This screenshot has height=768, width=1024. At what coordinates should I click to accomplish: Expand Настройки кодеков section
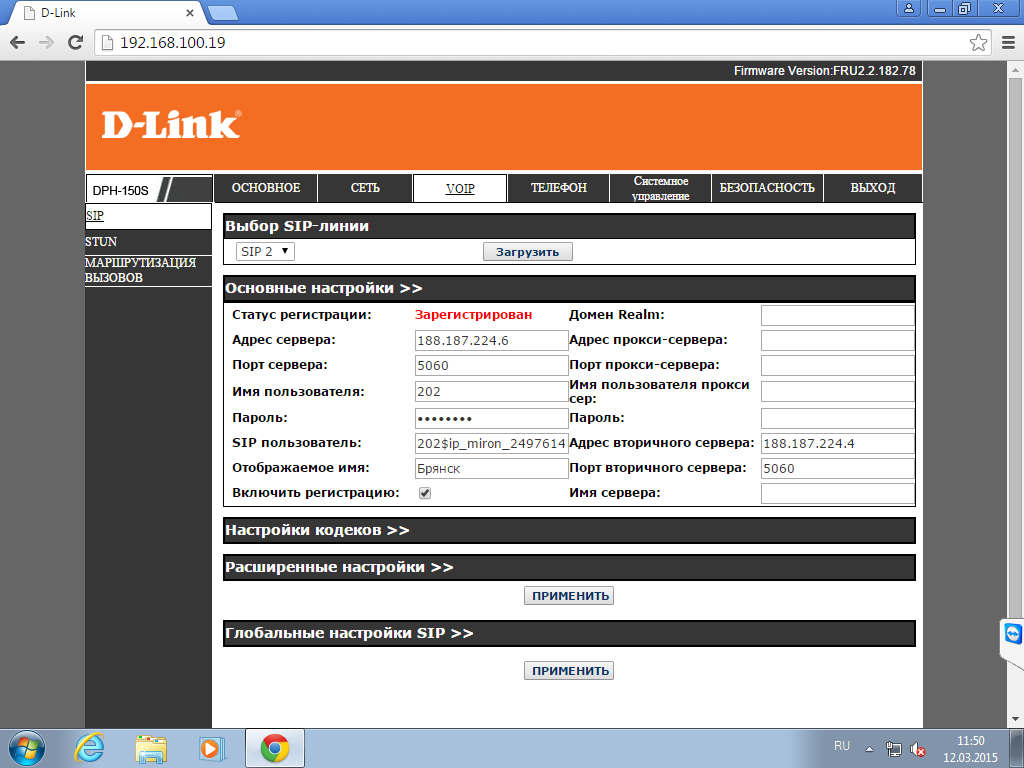pyautogui.click(x=569, y=530)
